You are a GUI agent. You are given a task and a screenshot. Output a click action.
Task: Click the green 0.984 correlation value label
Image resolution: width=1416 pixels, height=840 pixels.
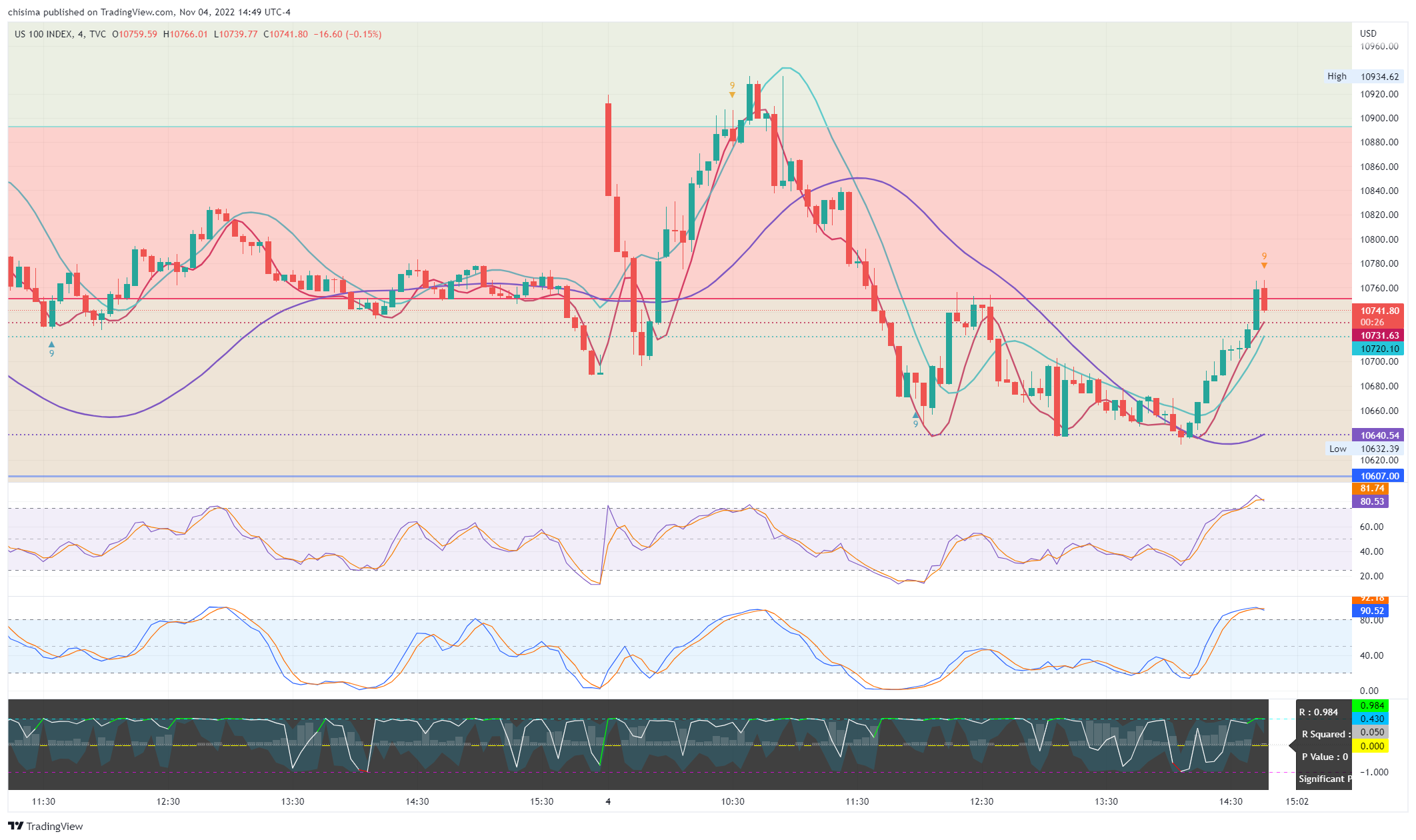click(x=1371, y=705)
